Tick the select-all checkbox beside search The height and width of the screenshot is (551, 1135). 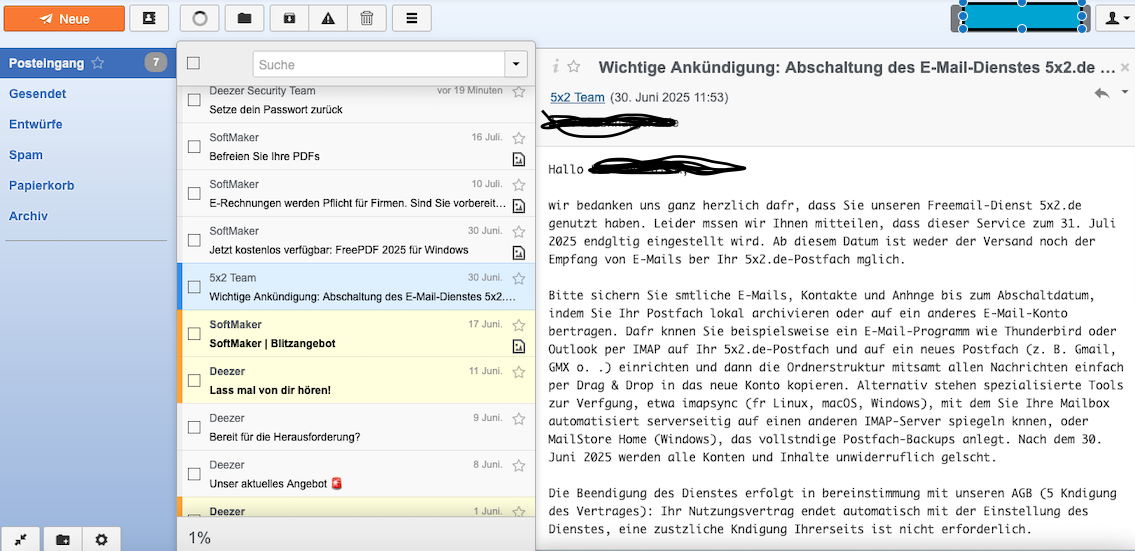pyautogui.click(x=194, y=64)
